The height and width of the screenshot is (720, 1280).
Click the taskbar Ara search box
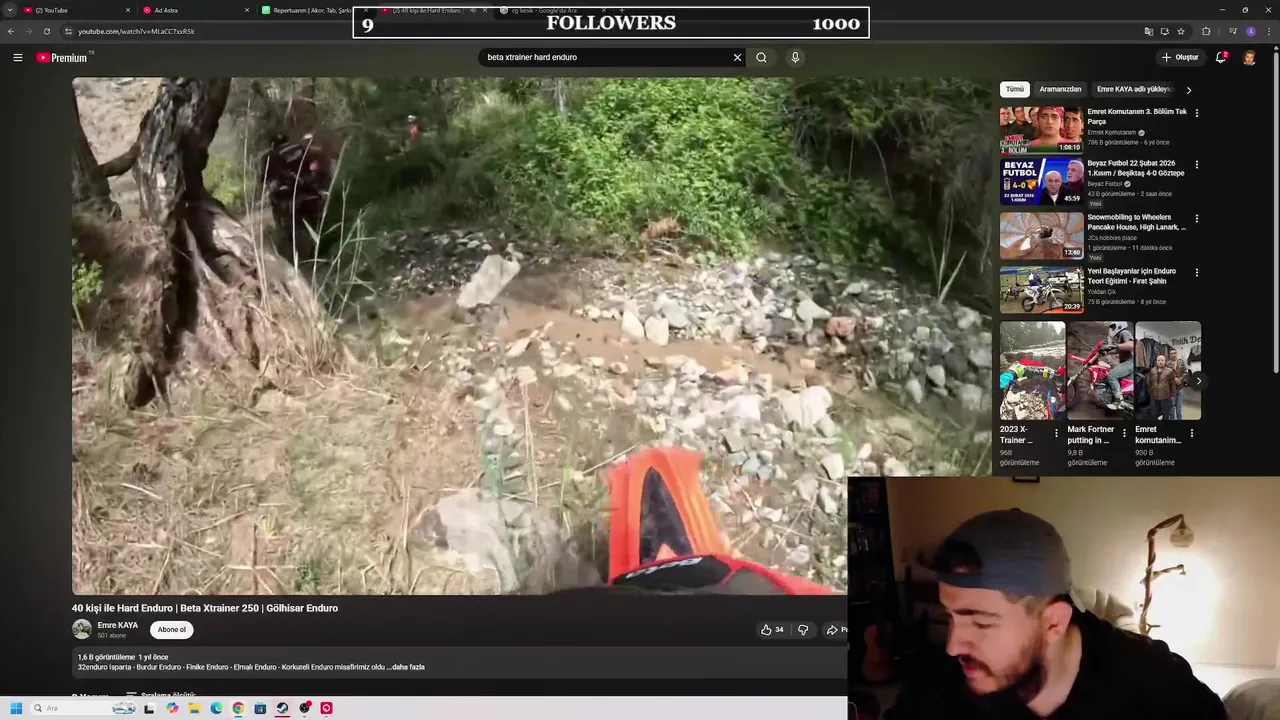[83, 708]
